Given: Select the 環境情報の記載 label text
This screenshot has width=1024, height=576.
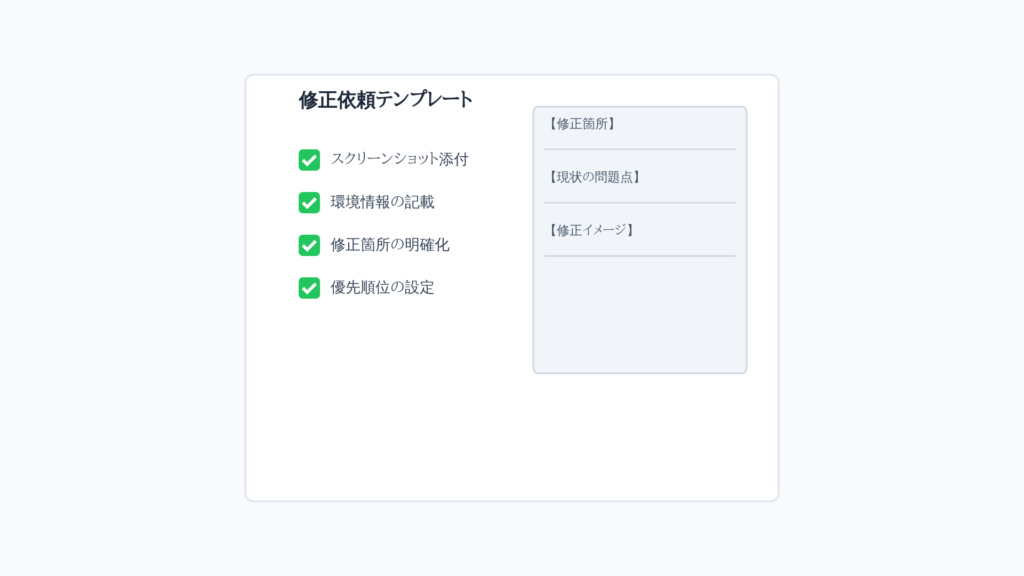Looking at the screenshot, I should point(382,202).
